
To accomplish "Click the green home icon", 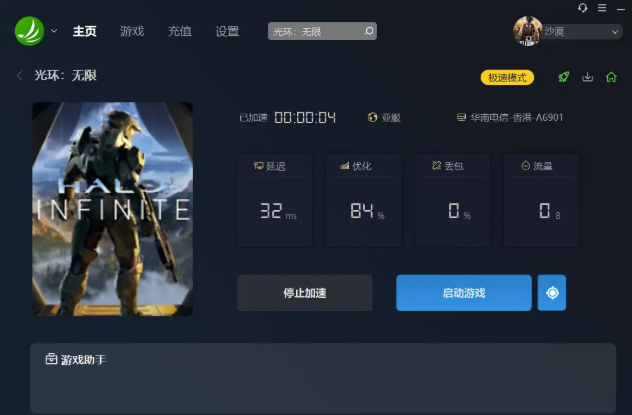I will point(611,77).
